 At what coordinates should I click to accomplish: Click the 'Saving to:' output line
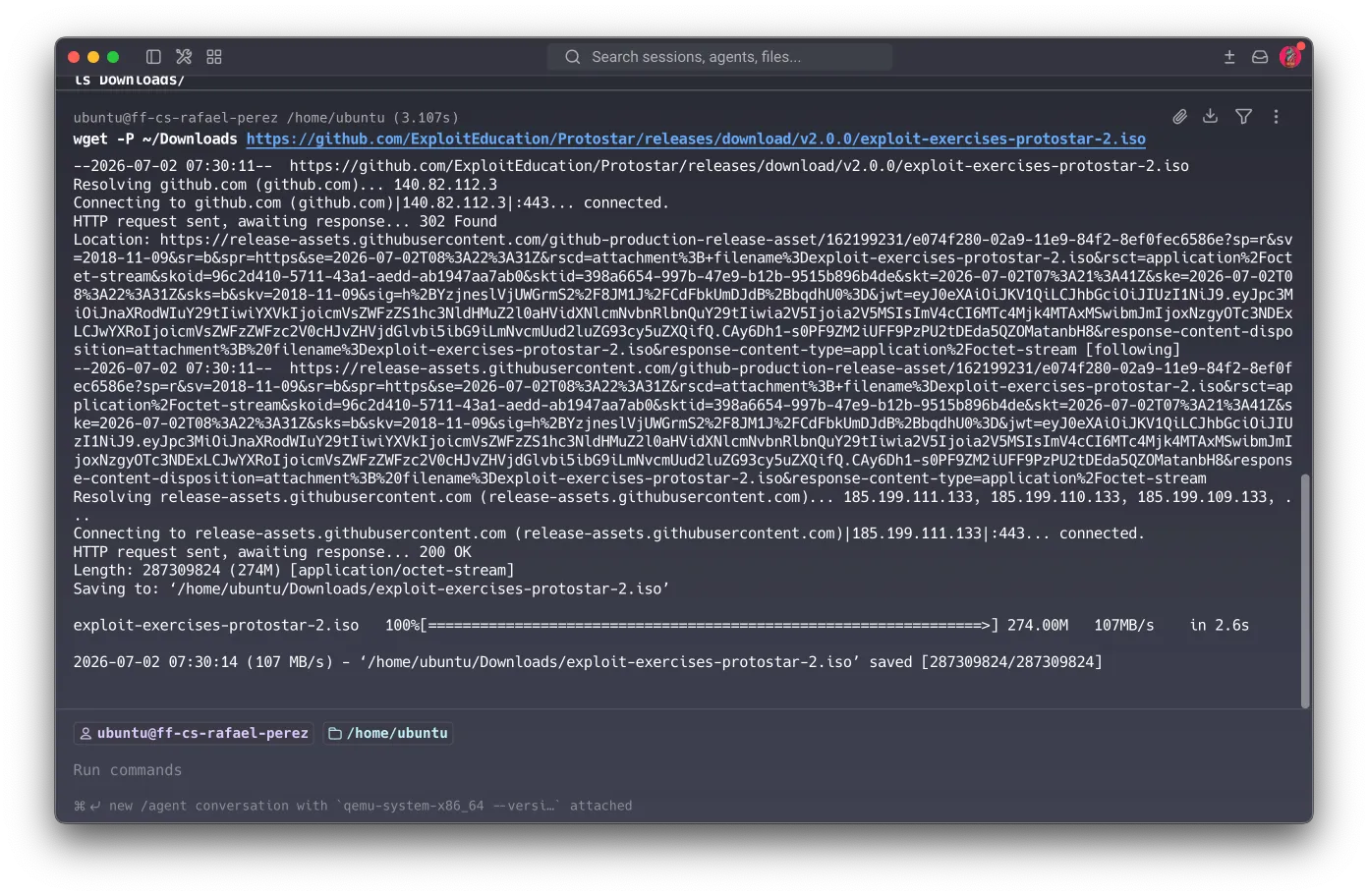pos(371,589)
